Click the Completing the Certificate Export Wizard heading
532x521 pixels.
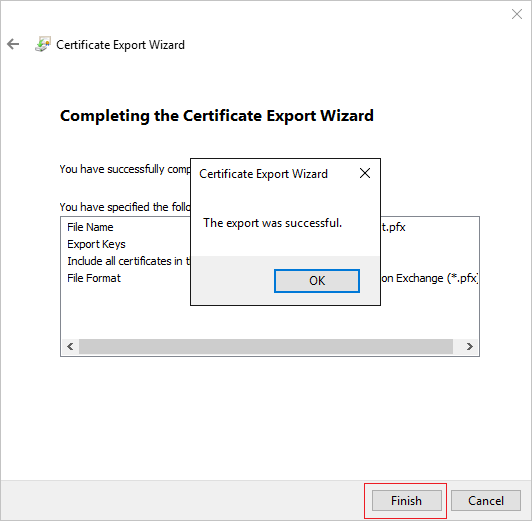coord(217,116)
